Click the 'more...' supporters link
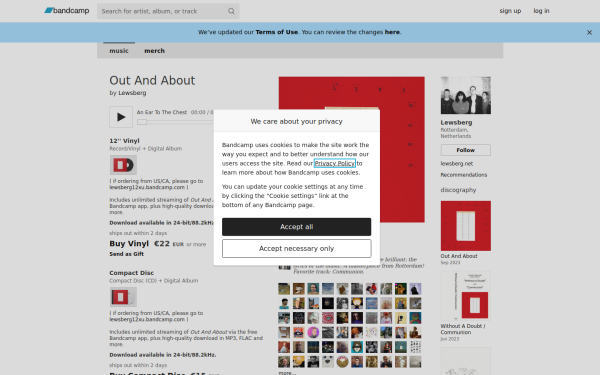600x375 pixels. (x=287, y=373)
